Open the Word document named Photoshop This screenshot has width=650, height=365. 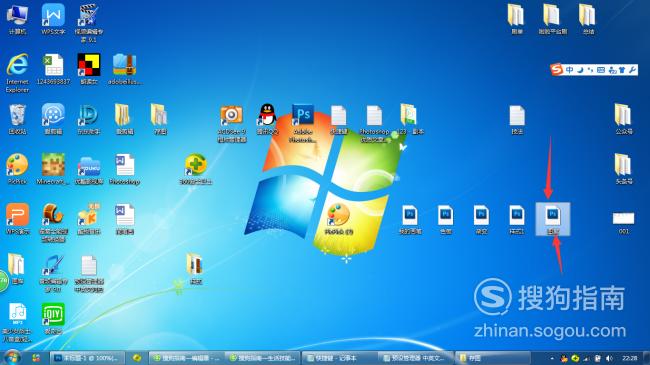(125, 169)
